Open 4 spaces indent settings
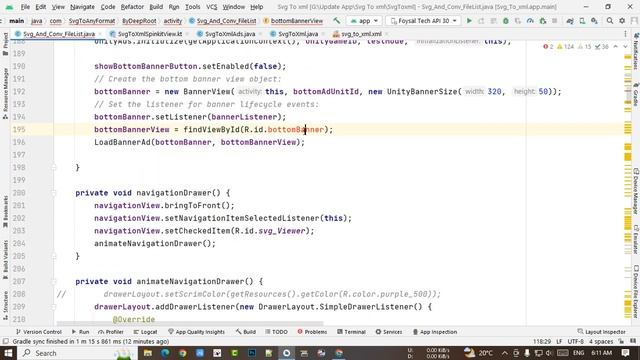This screenshot has width=640, height=360. click(x=601, y=341)
